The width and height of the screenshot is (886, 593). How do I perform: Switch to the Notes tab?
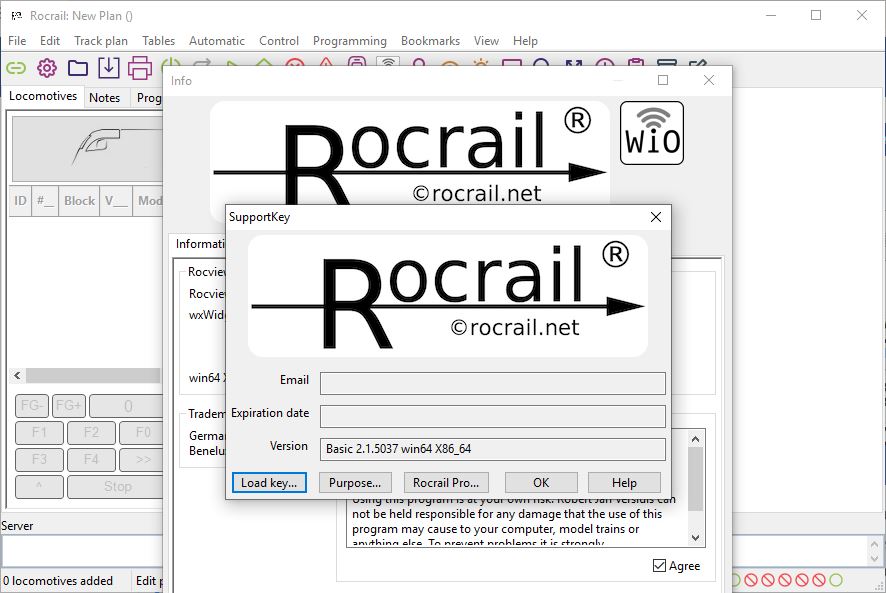pyautogui.click(x=105, y=98)
